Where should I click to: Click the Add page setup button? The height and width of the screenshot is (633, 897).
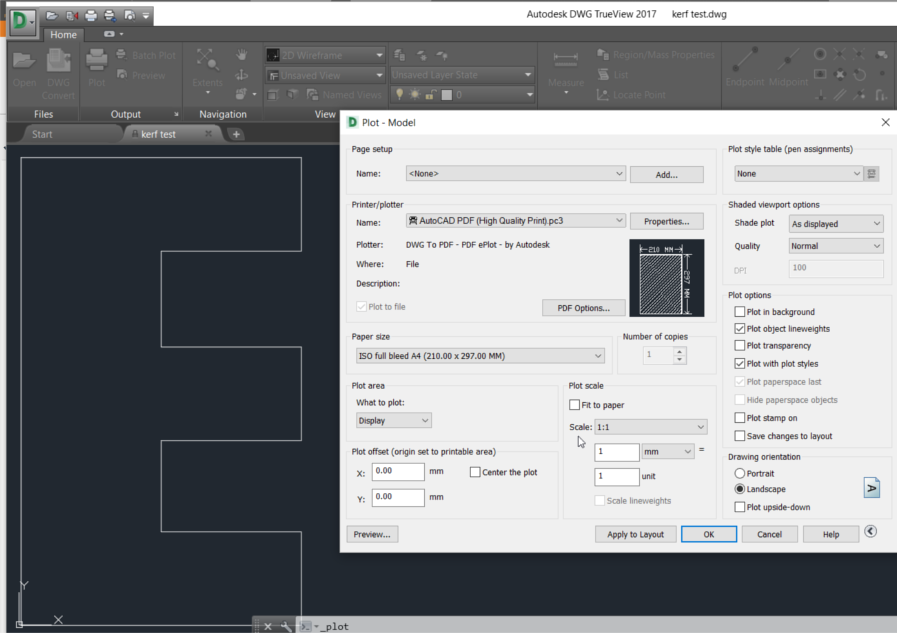click(x=666, y=174)
